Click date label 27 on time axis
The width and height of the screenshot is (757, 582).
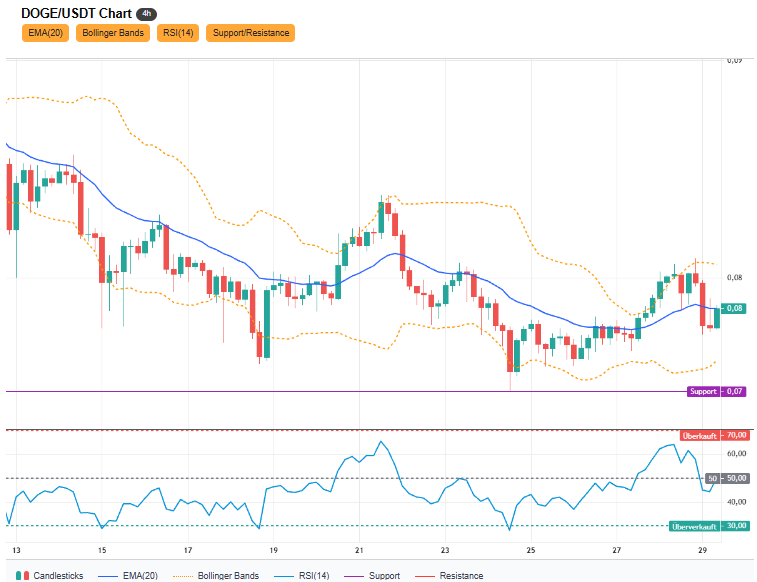[617, 550]
